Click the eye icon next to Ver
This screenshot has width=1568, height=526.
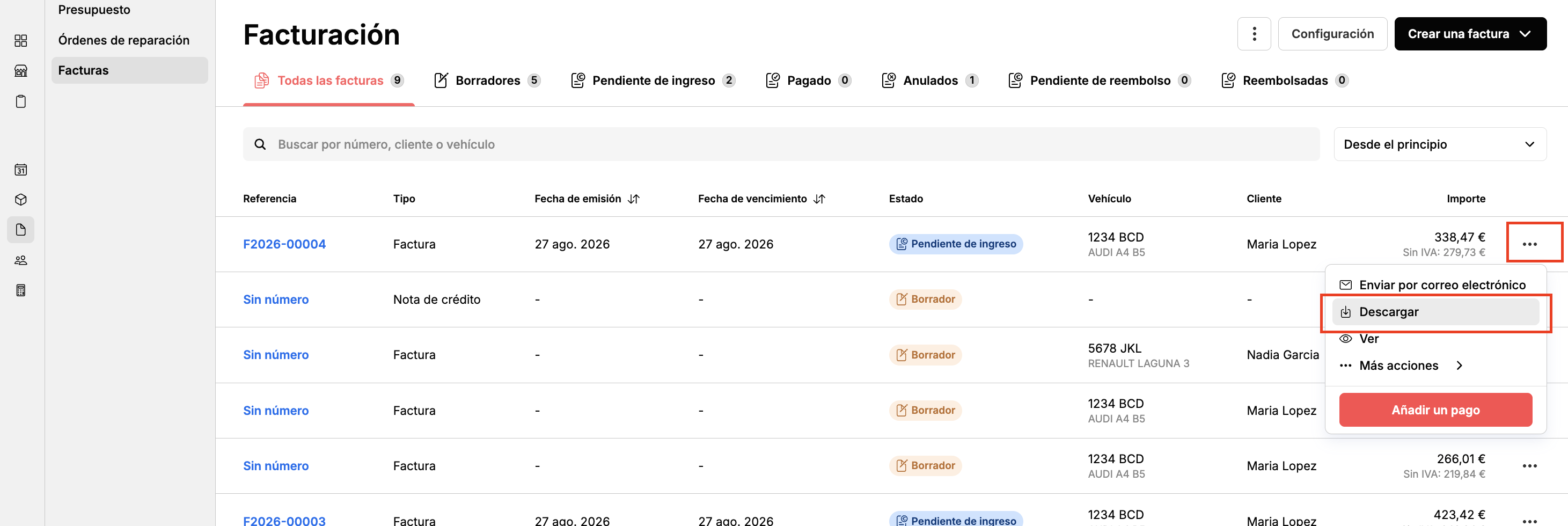pos(1346,339)
